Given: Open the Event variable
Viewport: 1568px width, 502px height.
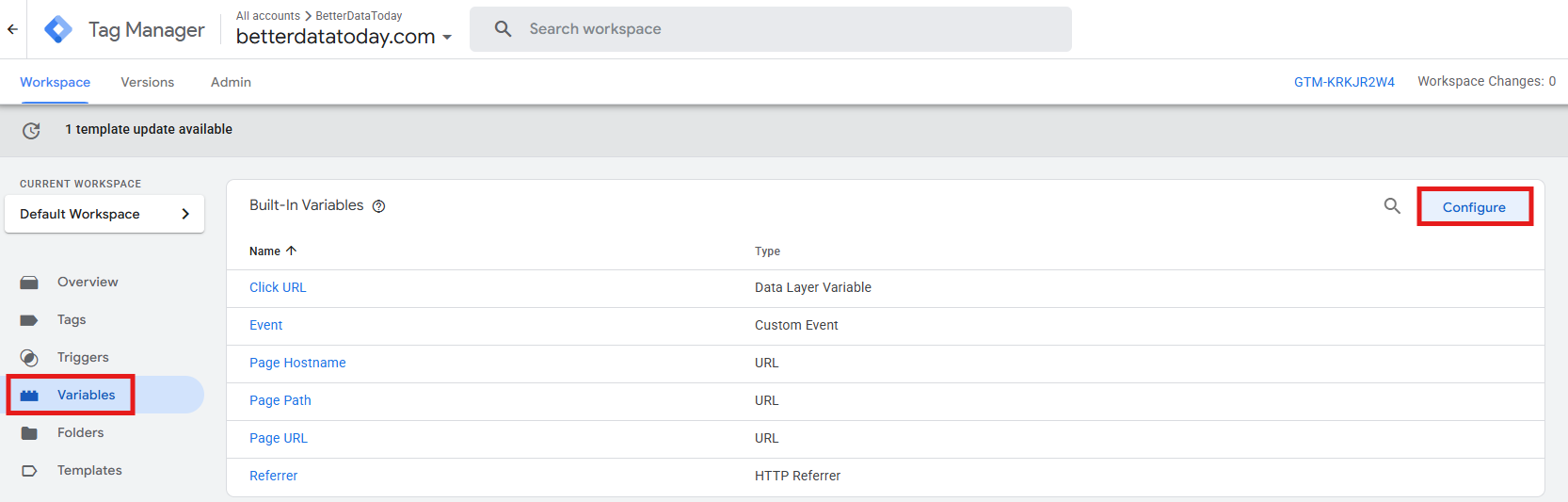Looking at the screenshot, I should 265,325.
